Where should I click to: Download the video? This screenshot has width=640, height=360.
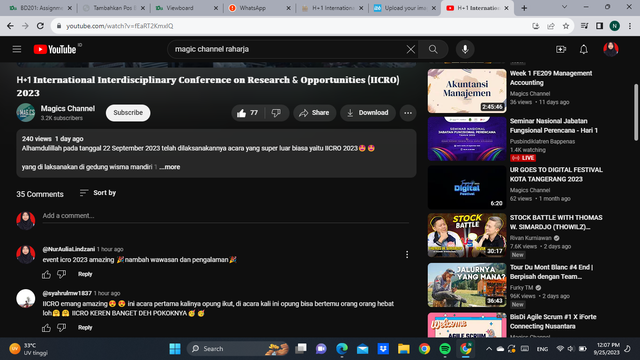pyautogui.click(x=368, y=113)
